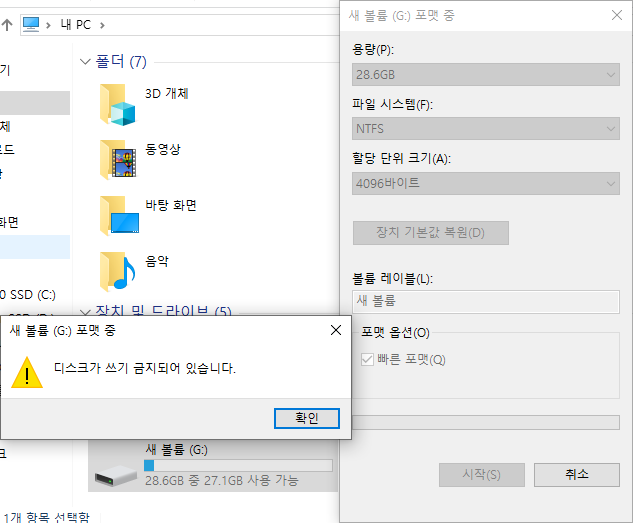Screen dimensions: 633x523
Task: Click the 시작(S) button
Action: (x=482, y=475)
